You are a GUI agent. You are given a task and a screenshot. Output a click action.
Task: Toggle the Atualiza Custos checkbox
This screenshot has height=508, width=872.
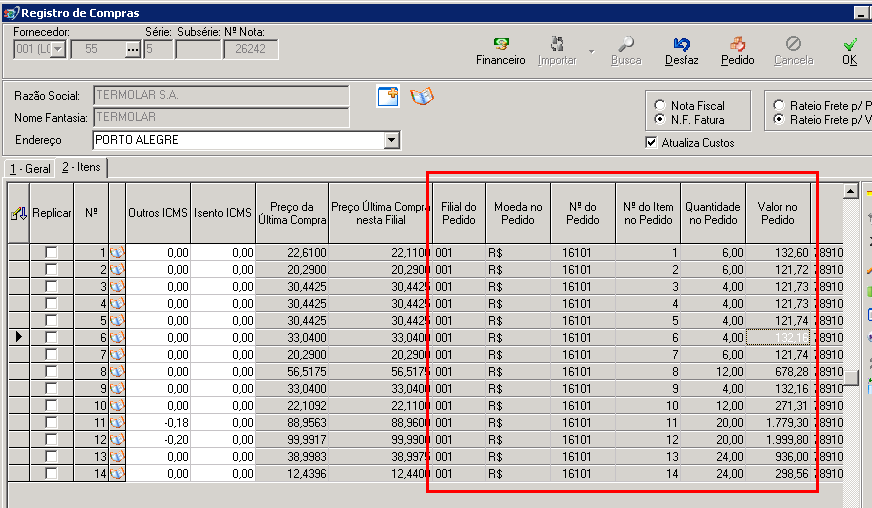(651, 142)
